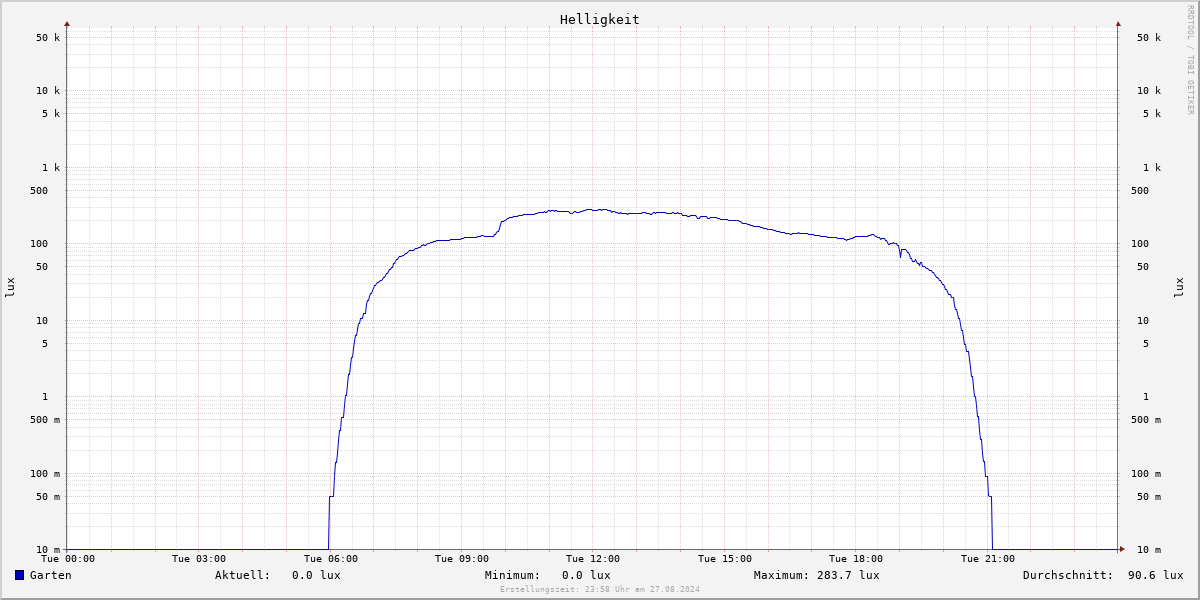Click the right lux axis title

[1180, 288]
